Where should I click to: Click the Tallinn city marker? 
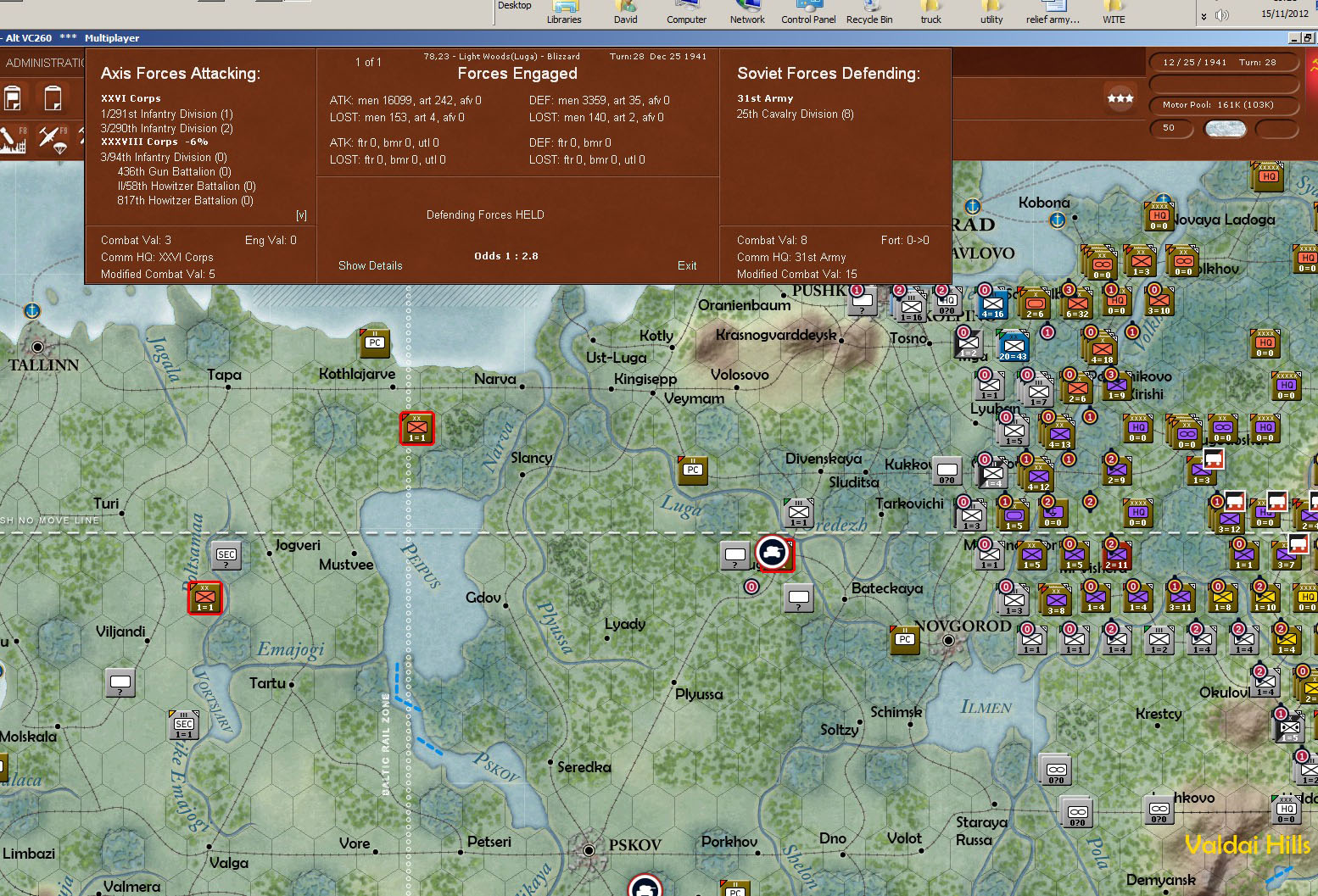(37, 347)
